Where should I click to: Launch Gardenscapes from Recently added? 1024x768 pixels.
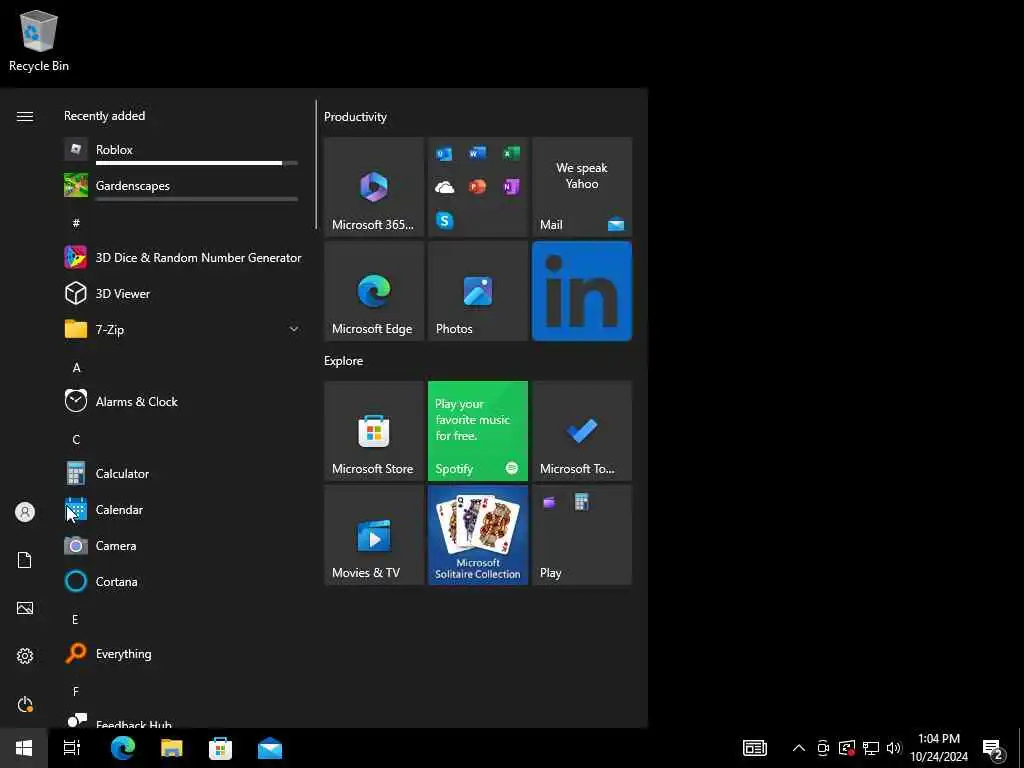point(182,186)
